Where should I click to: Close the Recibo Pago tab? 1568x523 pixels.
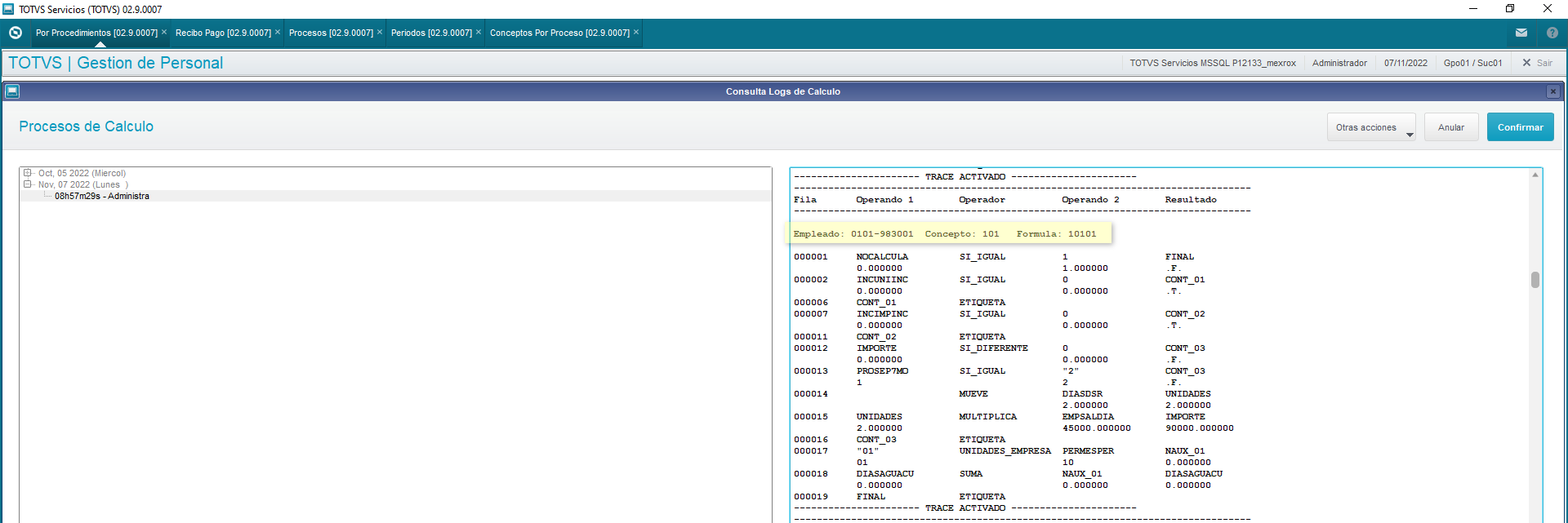[278, 32]
